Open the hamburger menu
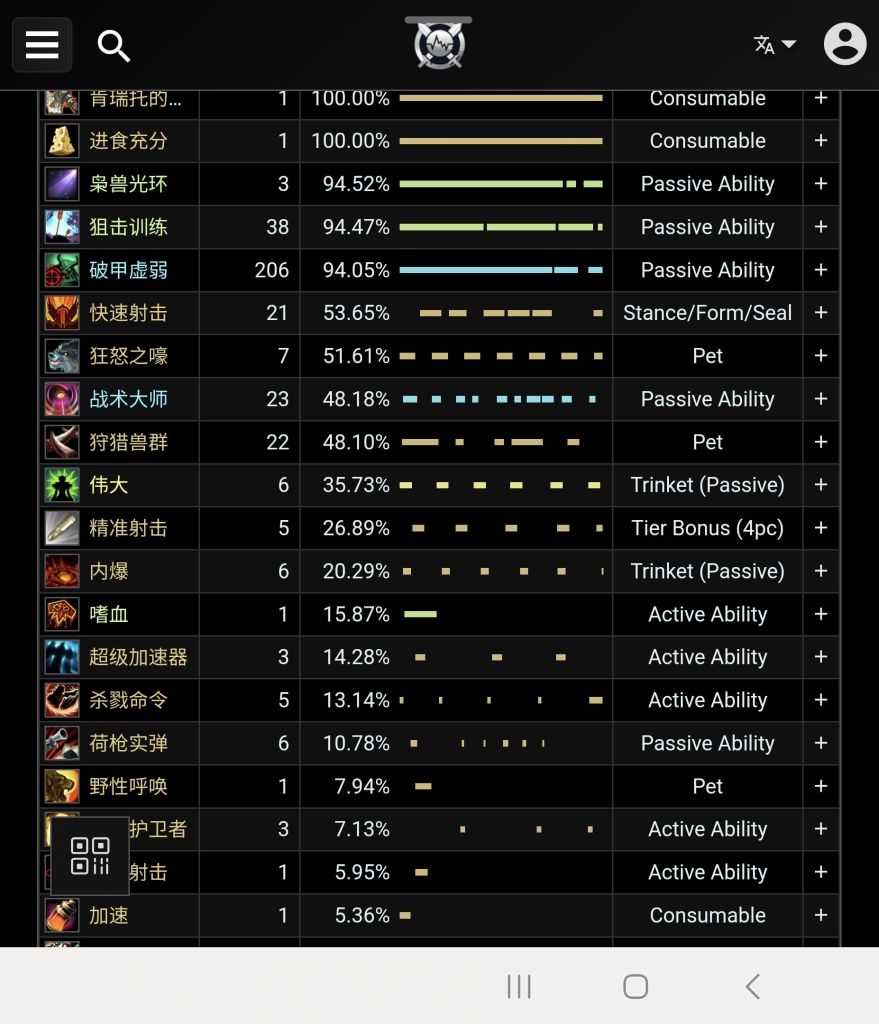 42,45
